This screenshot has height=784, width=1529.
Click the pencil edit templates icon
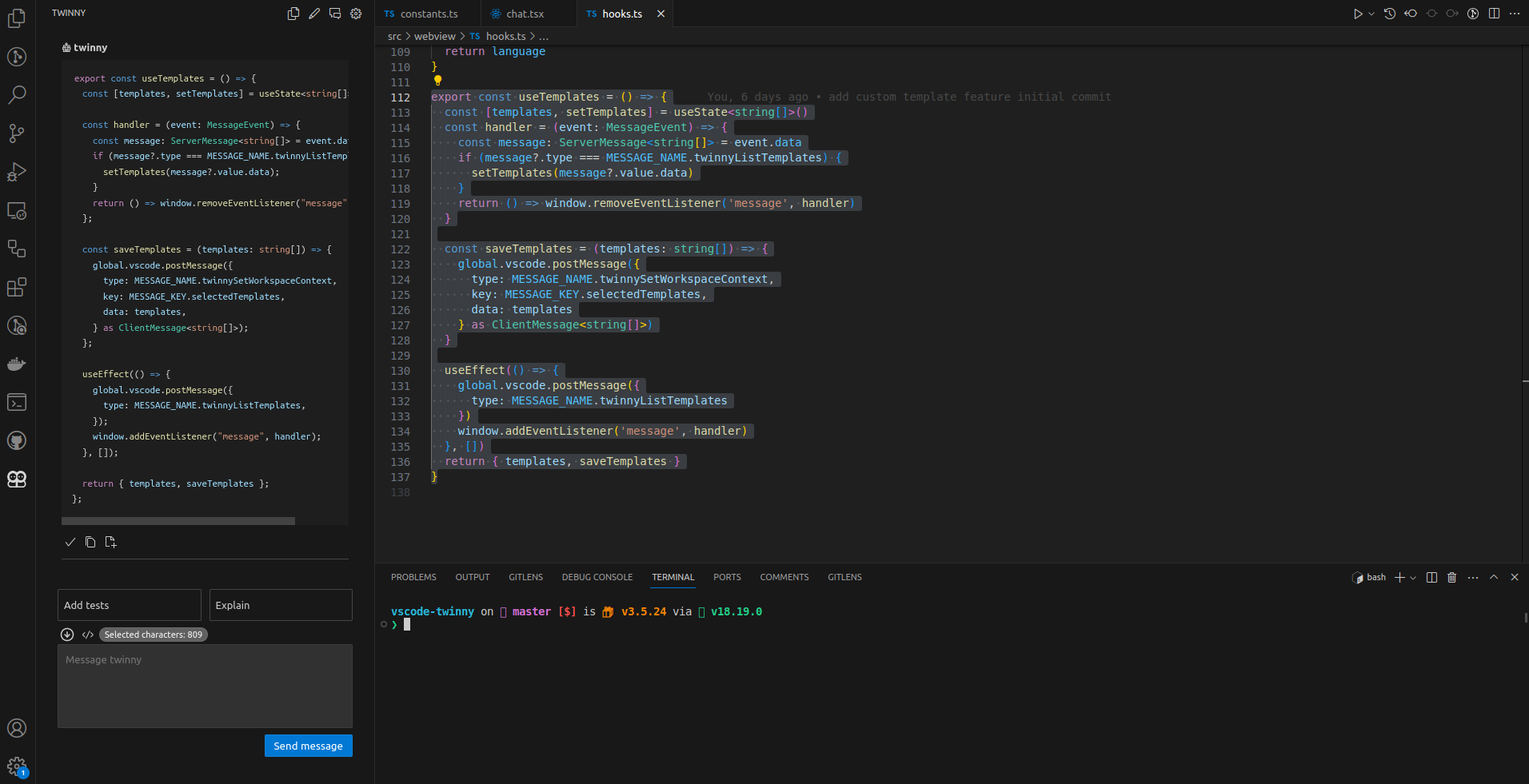coord(314,14)
